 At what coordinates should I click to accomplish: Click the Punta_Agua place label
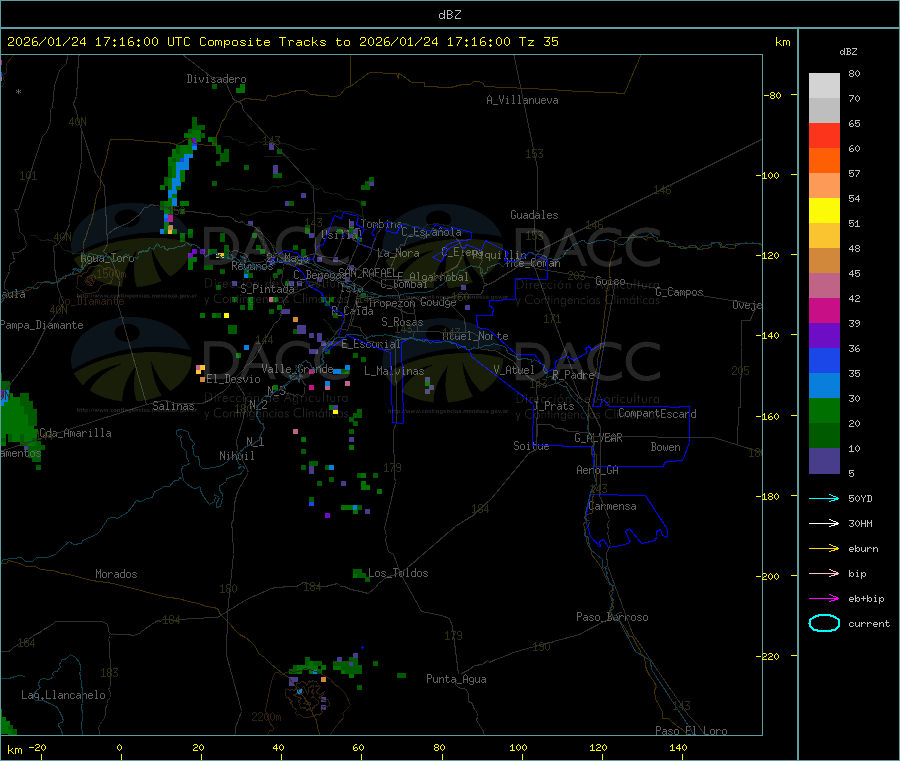click(x=456, y=679)
